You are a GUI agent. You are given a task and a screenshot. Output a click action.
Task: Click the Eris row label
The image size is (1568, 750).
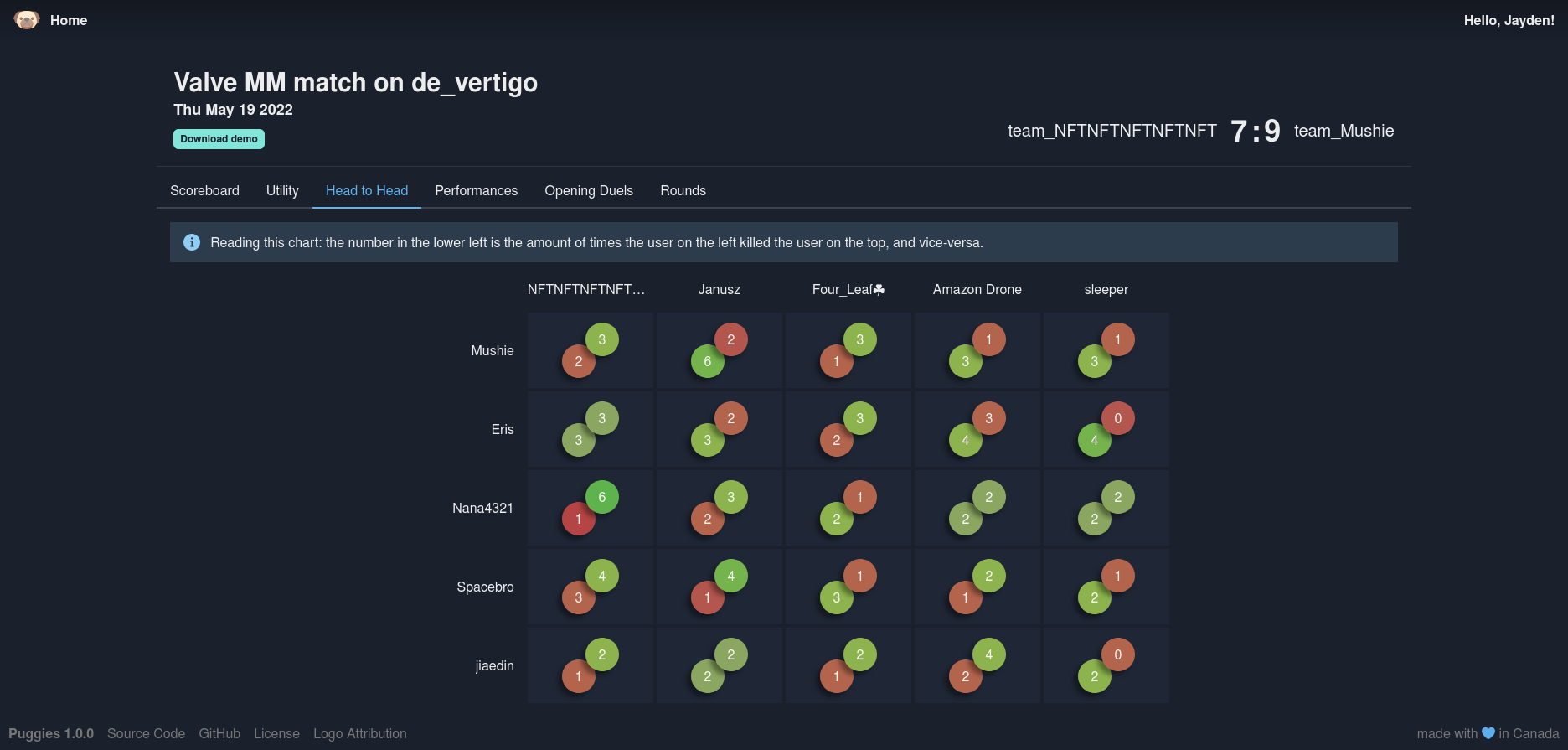point(503,429)
